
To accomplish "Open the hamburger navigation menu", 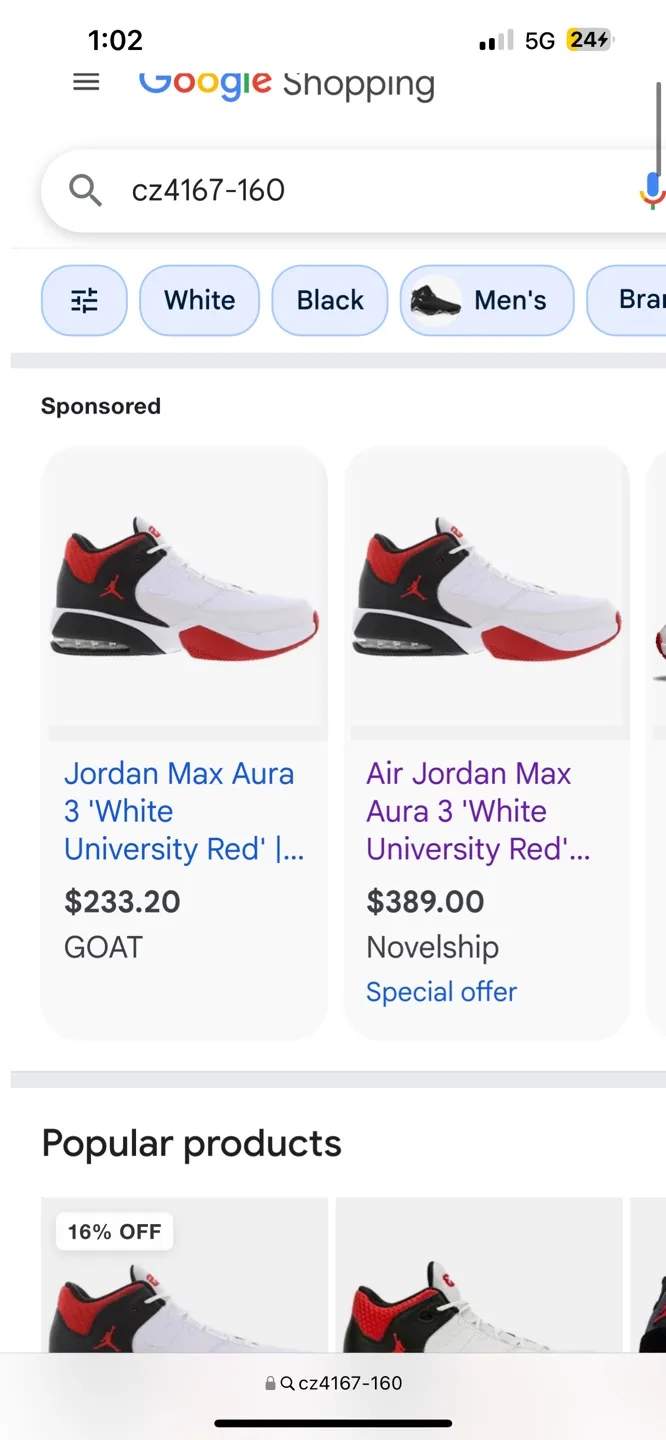I will [86, 82].
